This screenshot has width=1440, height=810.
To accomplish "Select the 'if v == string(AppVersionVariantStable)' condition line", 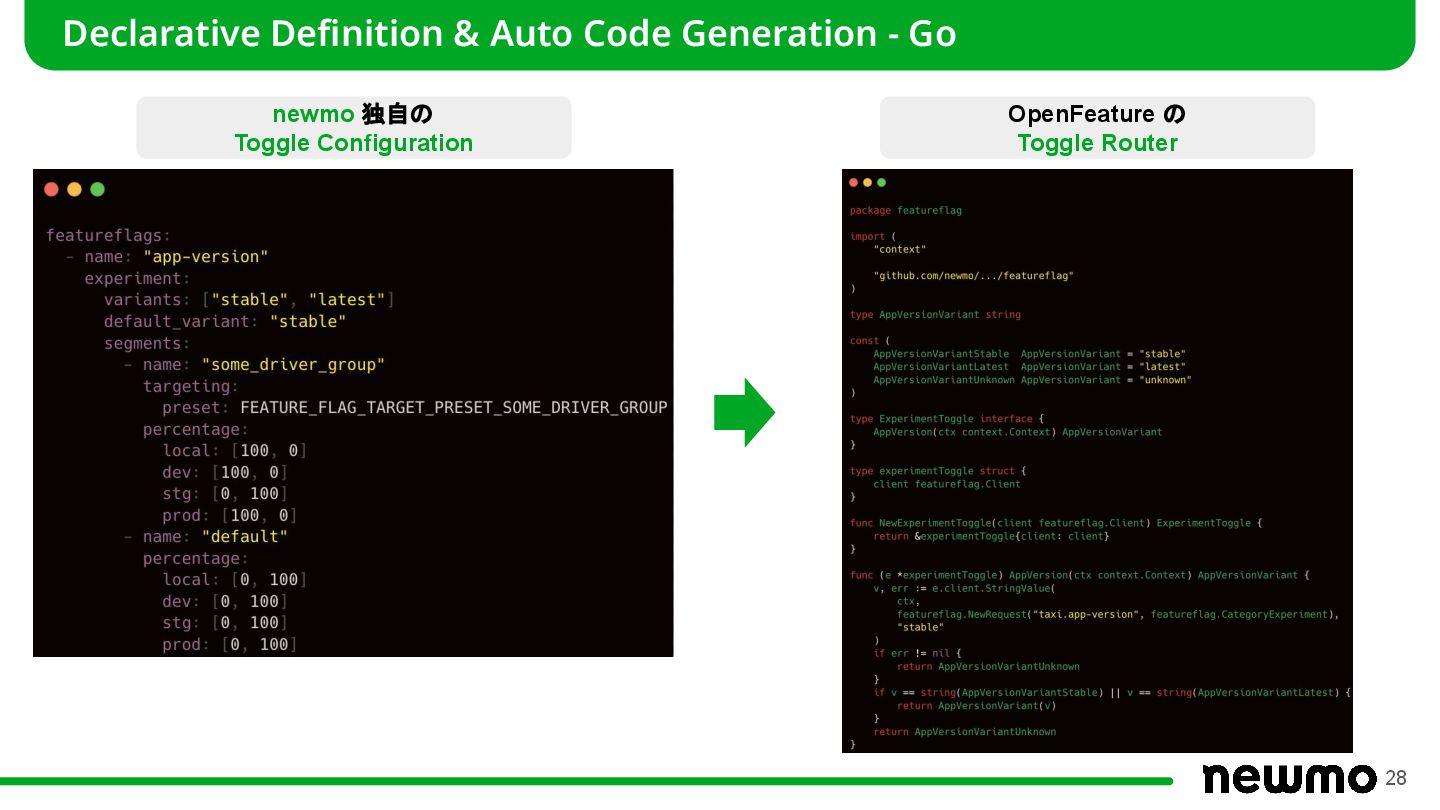I will pos(1112,692).
